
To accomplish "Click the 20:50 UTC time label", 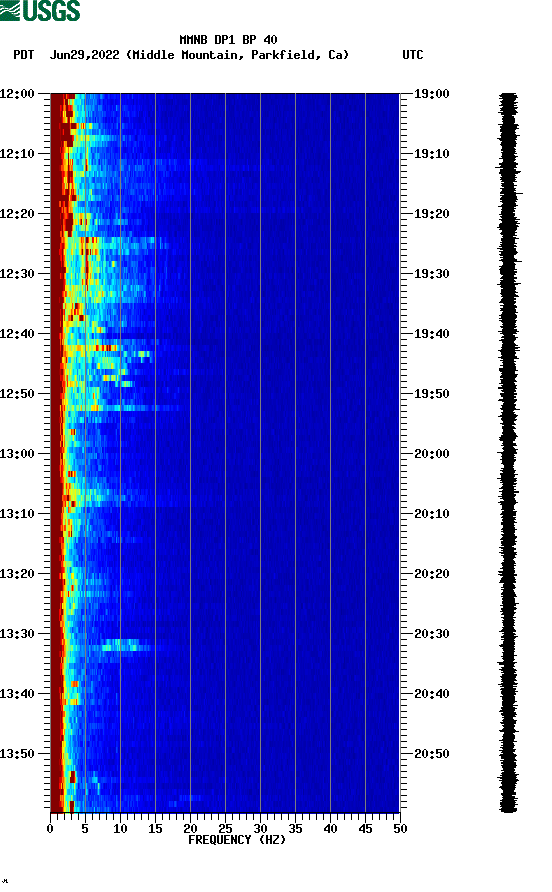I will tap(431, 754).
